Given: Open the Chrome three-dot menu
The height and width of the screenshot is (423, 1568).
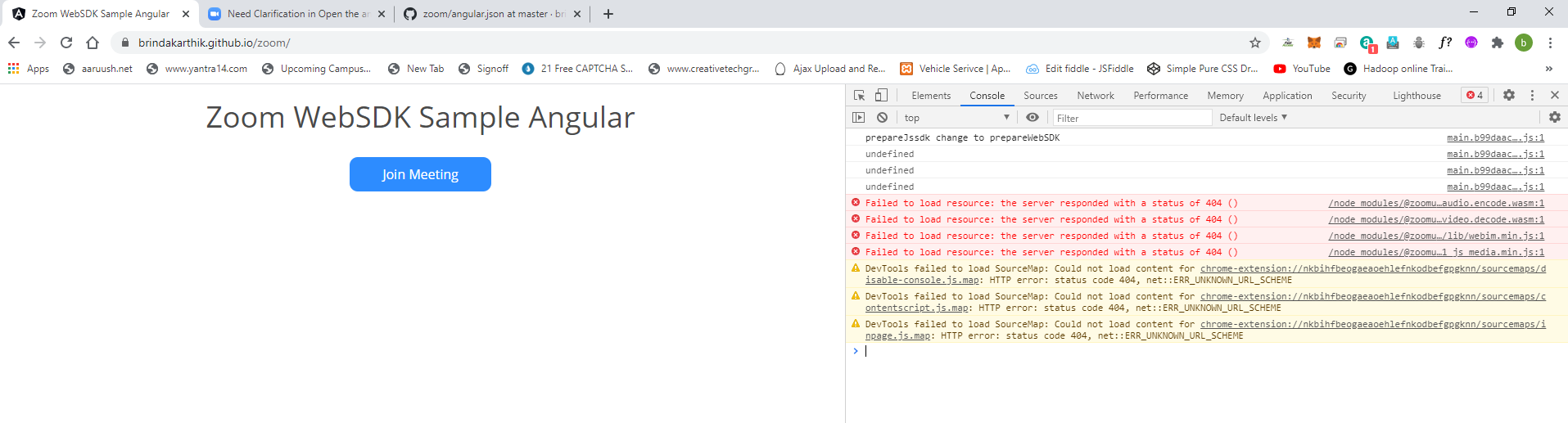Looking at the screenshot, I should pos(1550,43).
